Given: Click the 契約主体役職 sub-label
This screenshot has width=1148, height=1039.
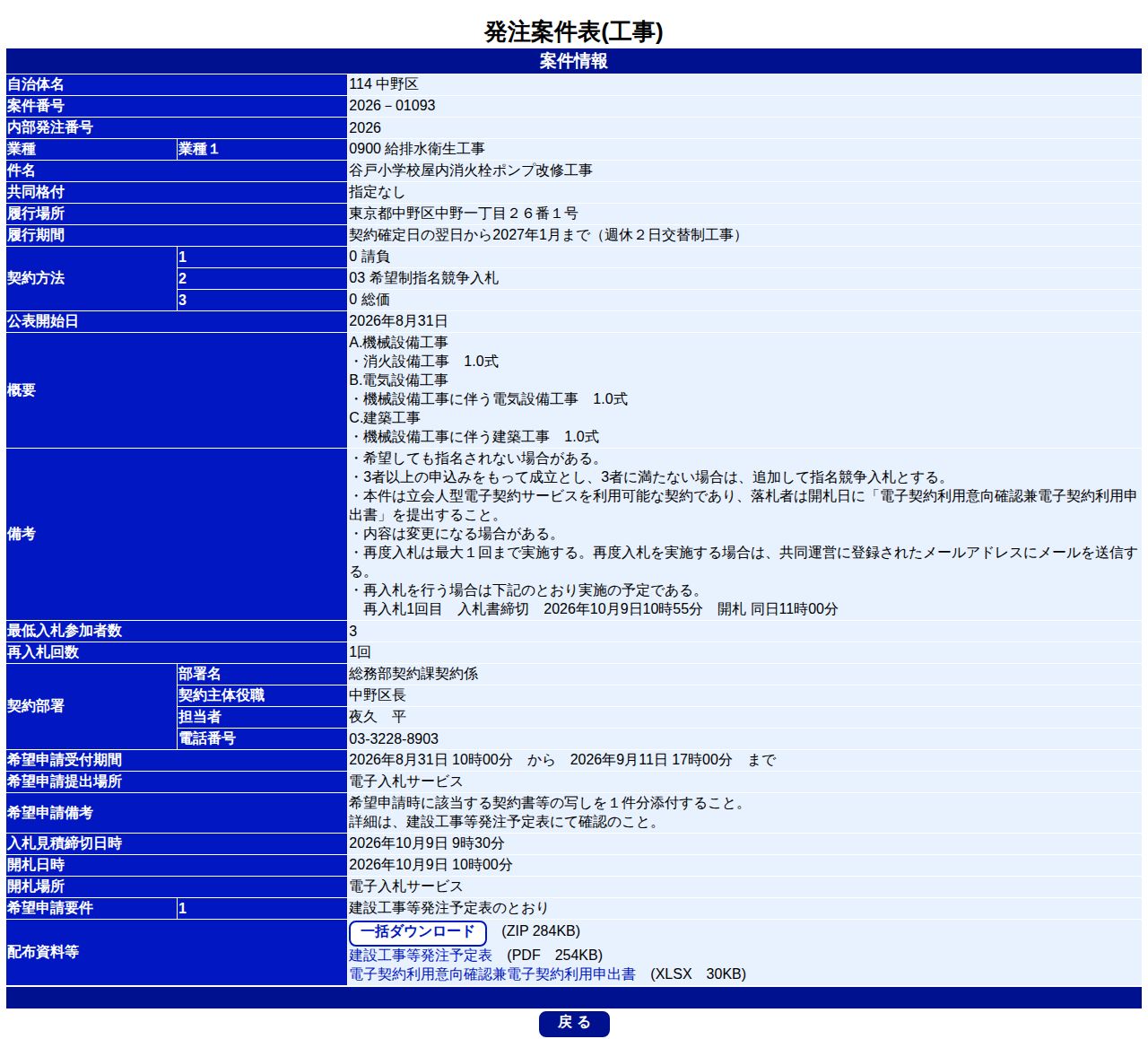Looking at the screenshot, I should pos(222,695).
